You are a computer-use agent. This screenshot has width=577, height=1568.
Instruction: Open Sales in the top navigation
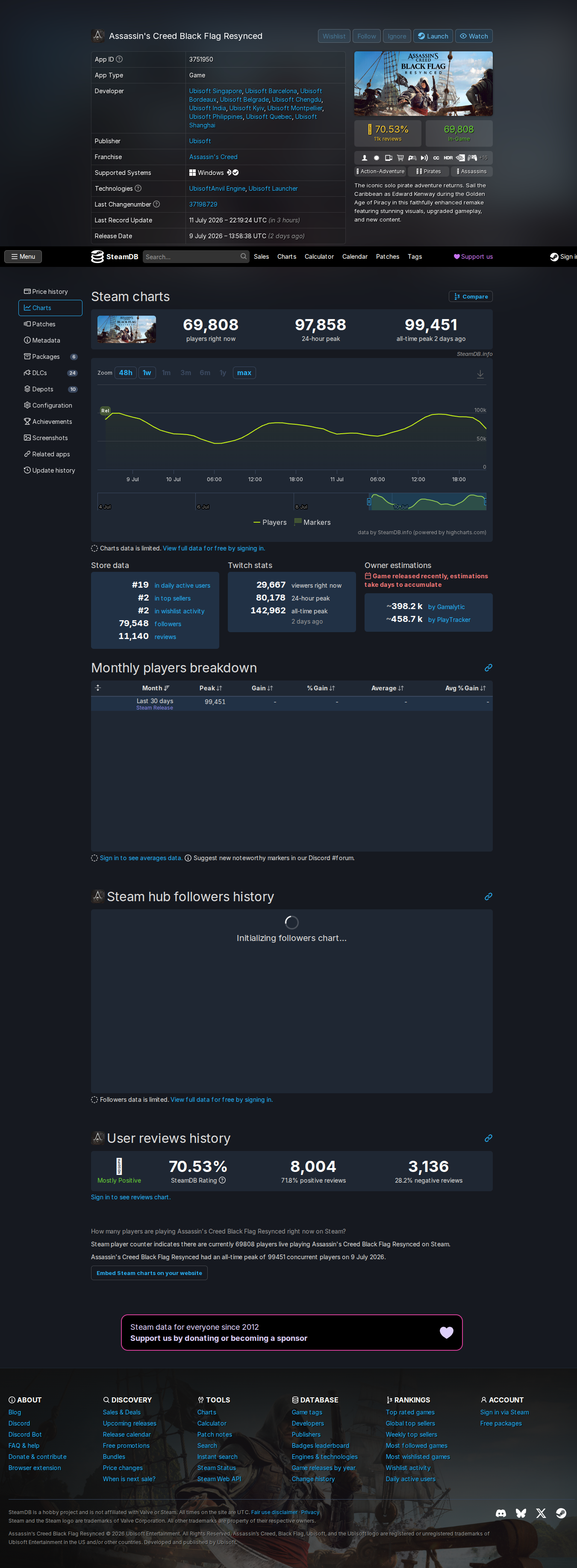[x=262, y=256]
